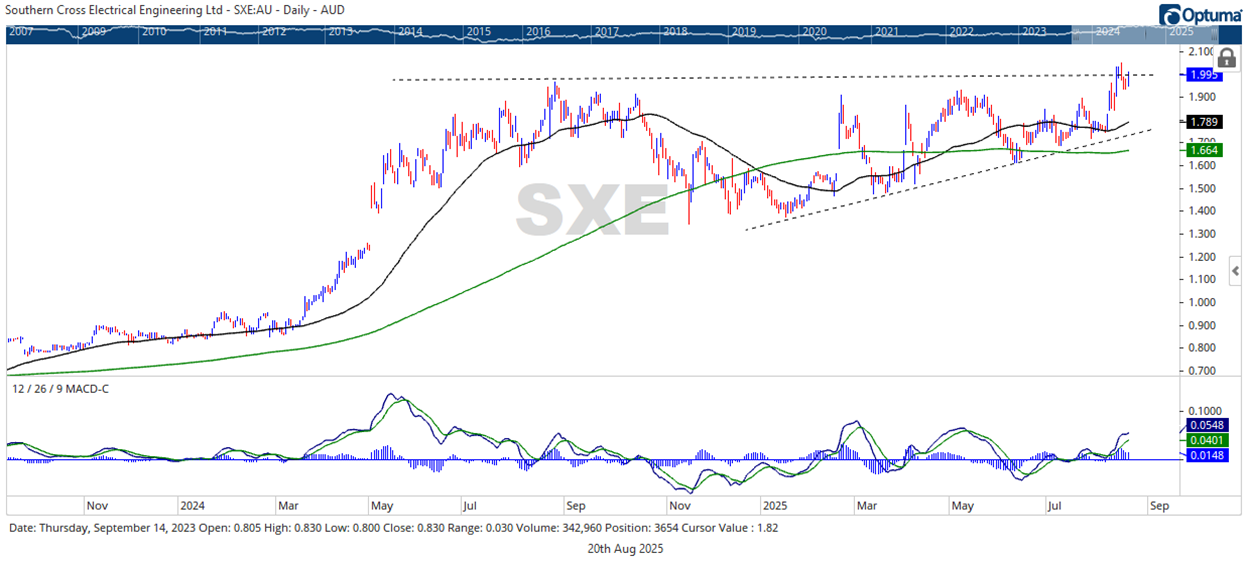Jump to 2020 in the overview timeline
Screen dimensions: 1248x568
pyautogui.click(x=816, y=32)
